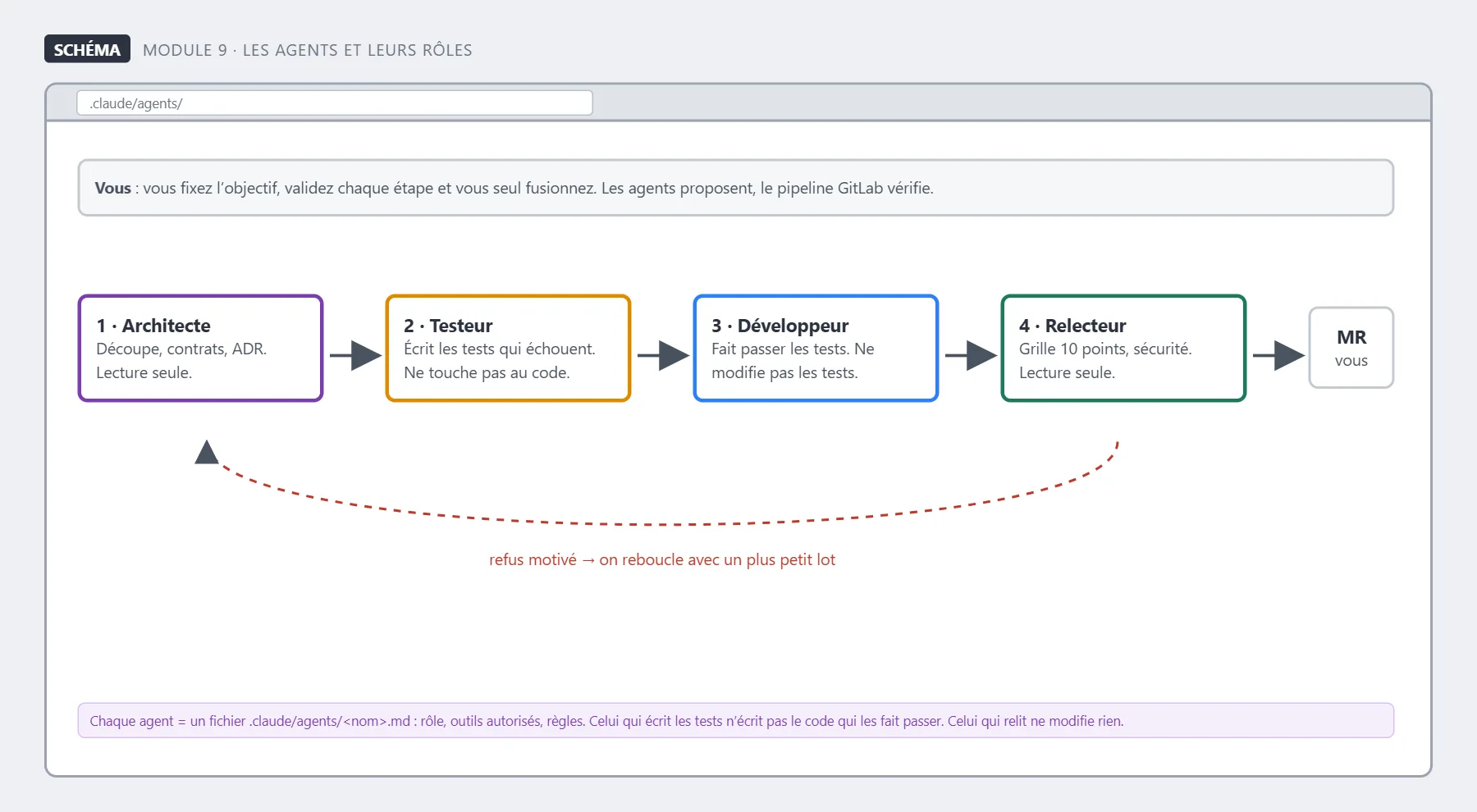The width and height of the screenshot is (1477, 812).
Task: Click 'Découpe, contrats, ADR.' text
Action: click(x=181, y=349)
